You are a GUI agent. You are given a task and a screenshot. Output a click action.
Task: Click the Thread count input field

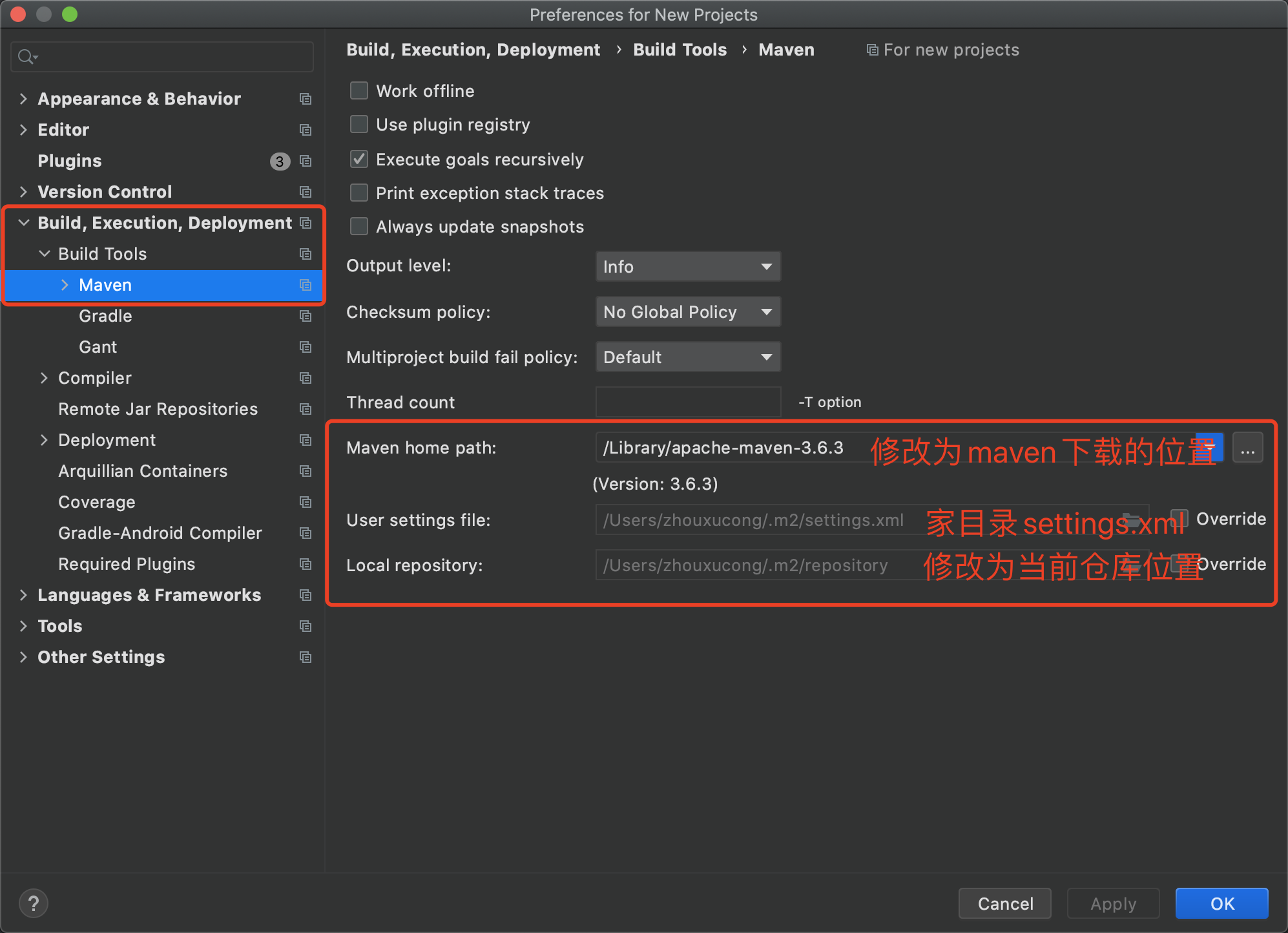click(688, 402)
